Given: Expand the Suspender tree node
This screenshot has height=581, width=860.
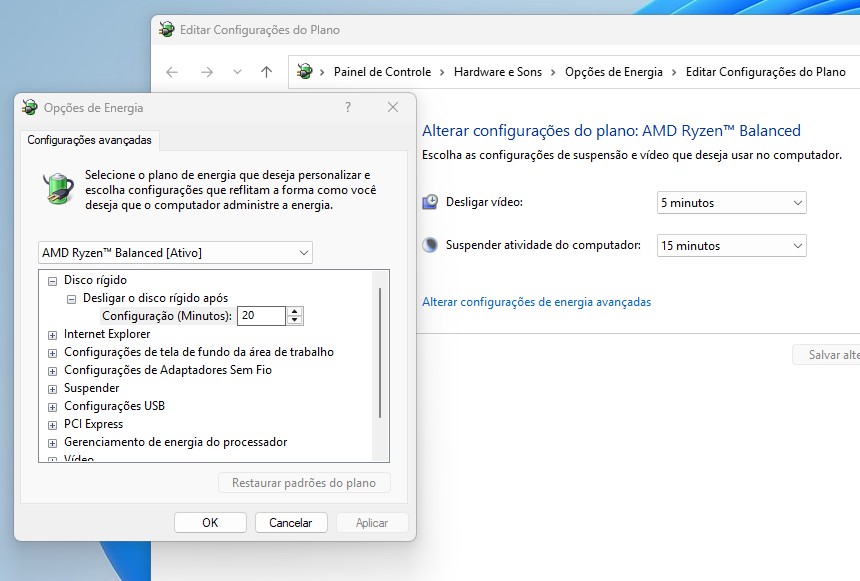Looking at the screenshot, I should 52,390.
